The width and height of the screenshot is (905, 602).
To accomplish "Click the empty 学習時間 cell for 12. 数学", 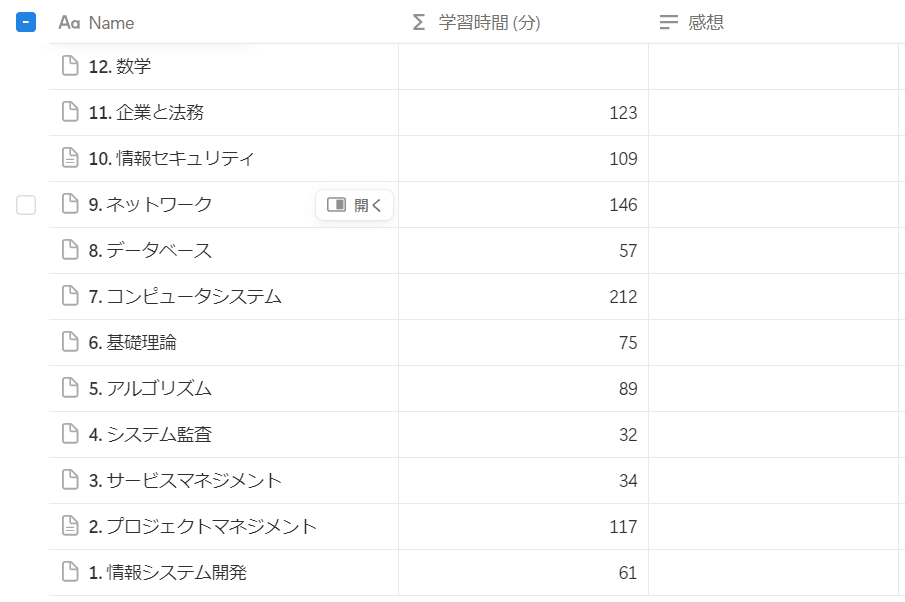I will click(x=523, y=67).
